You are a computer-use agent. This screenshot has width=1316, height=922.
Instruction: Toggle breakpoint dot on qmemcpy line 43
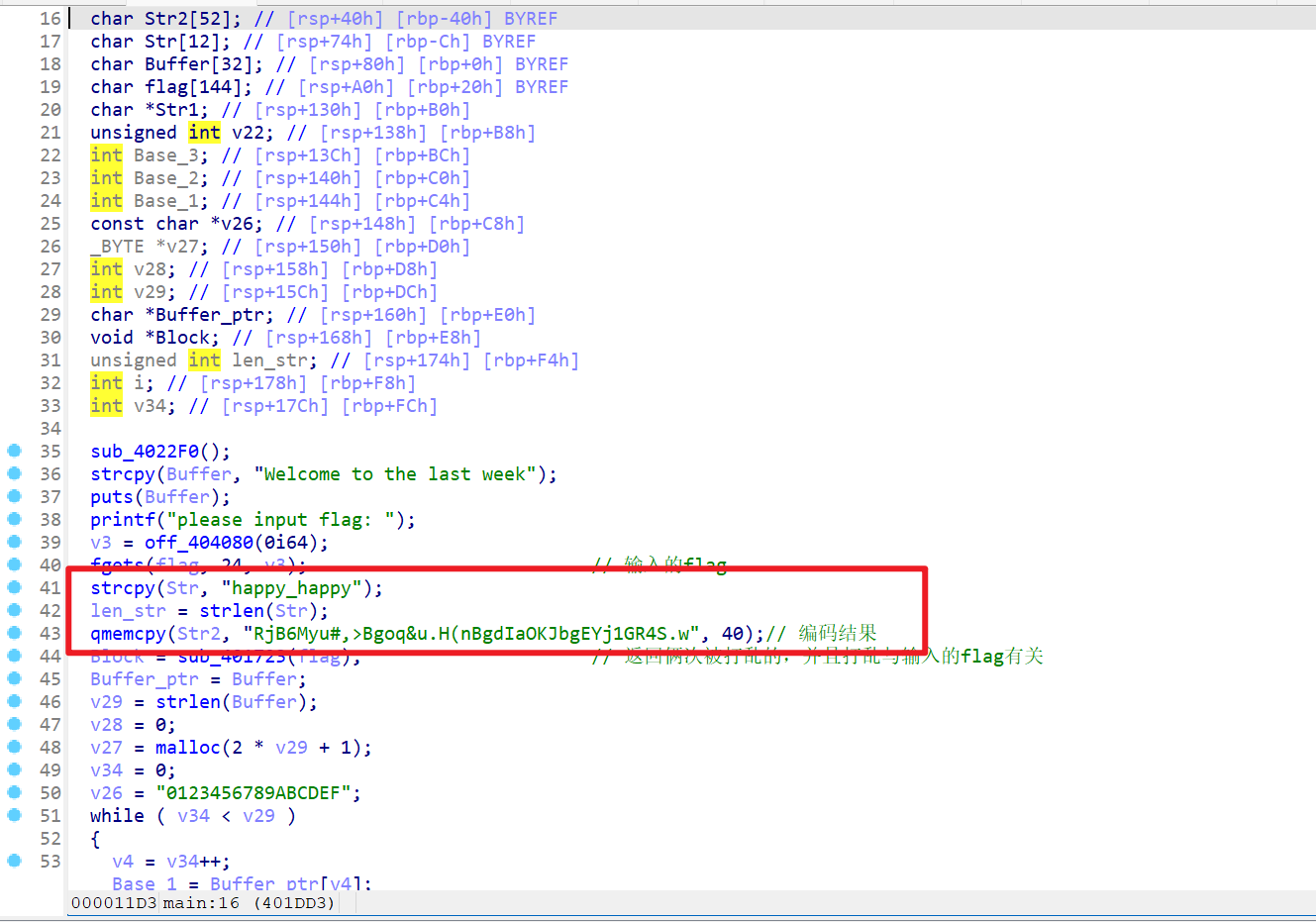(x=14, y=633)
